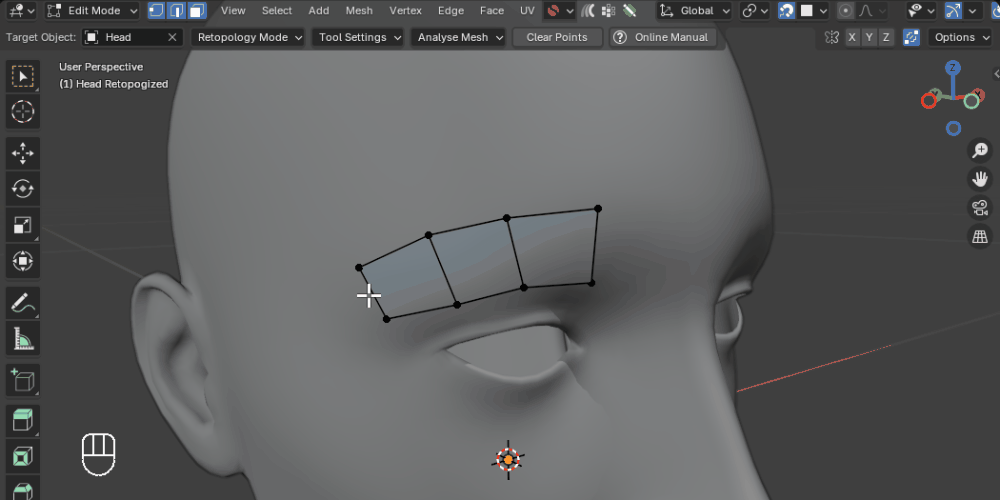
Task: Open the View menu
Action: [233, 10]
